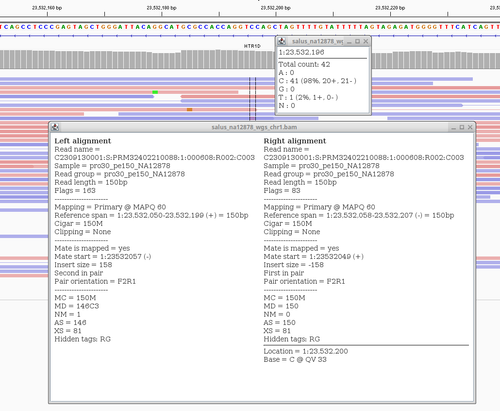Click the 'First in pair' text
500x411 pixels.
(284, 273)
